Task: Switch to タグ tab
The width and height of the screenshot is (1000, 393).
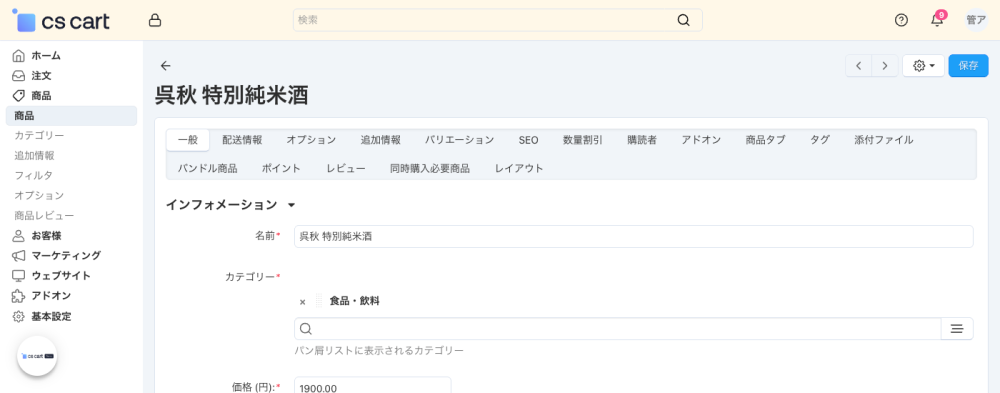Action: pos(820,140)
